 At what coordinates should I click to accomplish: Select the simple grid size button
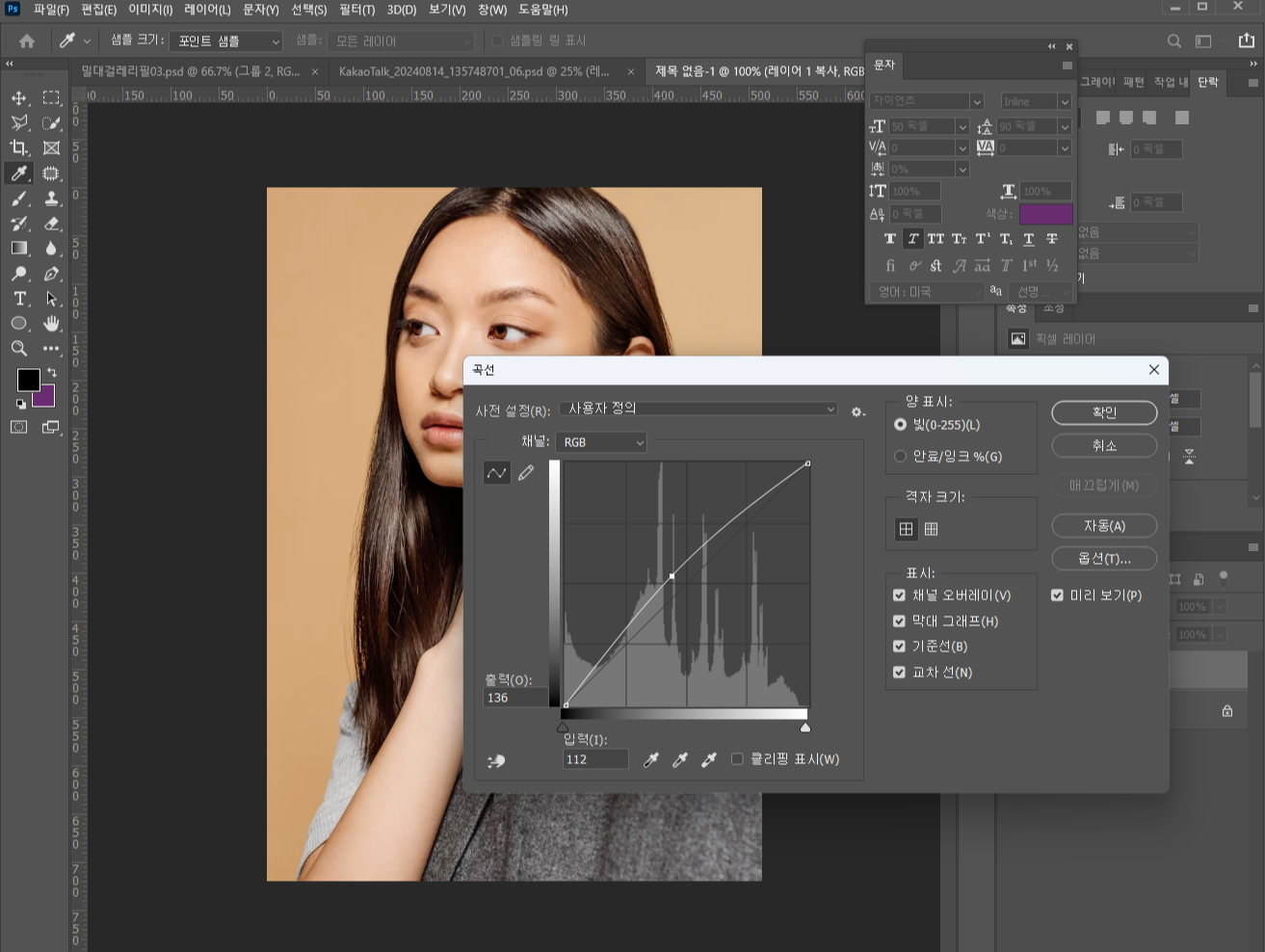click(906, 529)
